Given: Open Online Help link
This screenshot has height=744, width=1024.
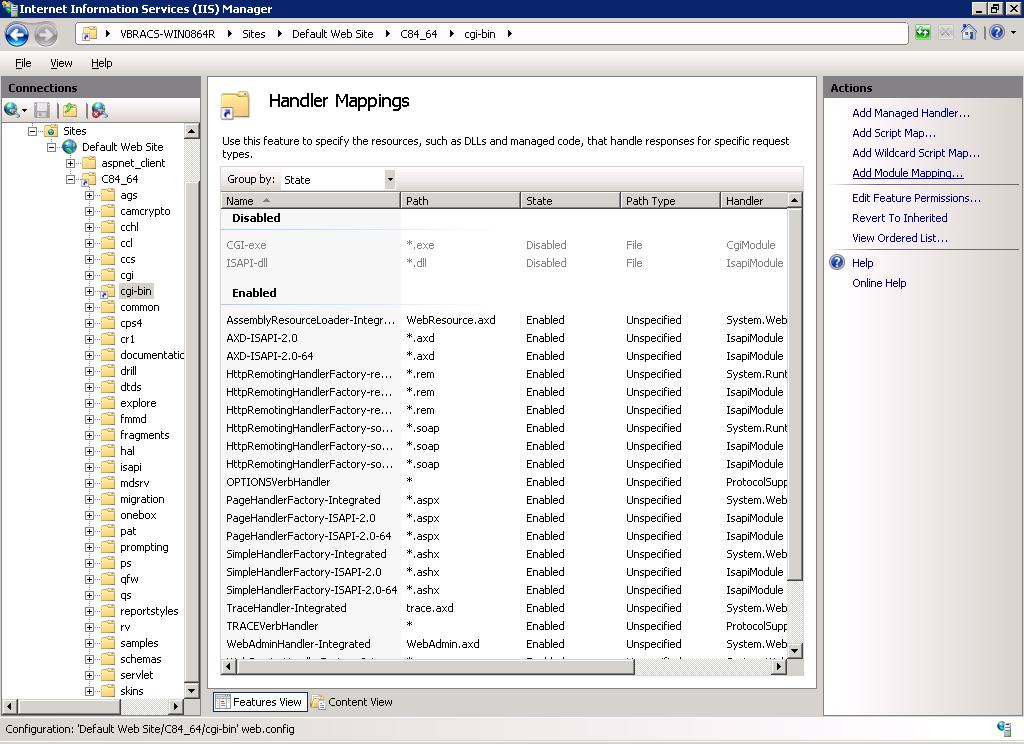Looking at the screenshot, I should pyautogui.click(x=879, y=283).
